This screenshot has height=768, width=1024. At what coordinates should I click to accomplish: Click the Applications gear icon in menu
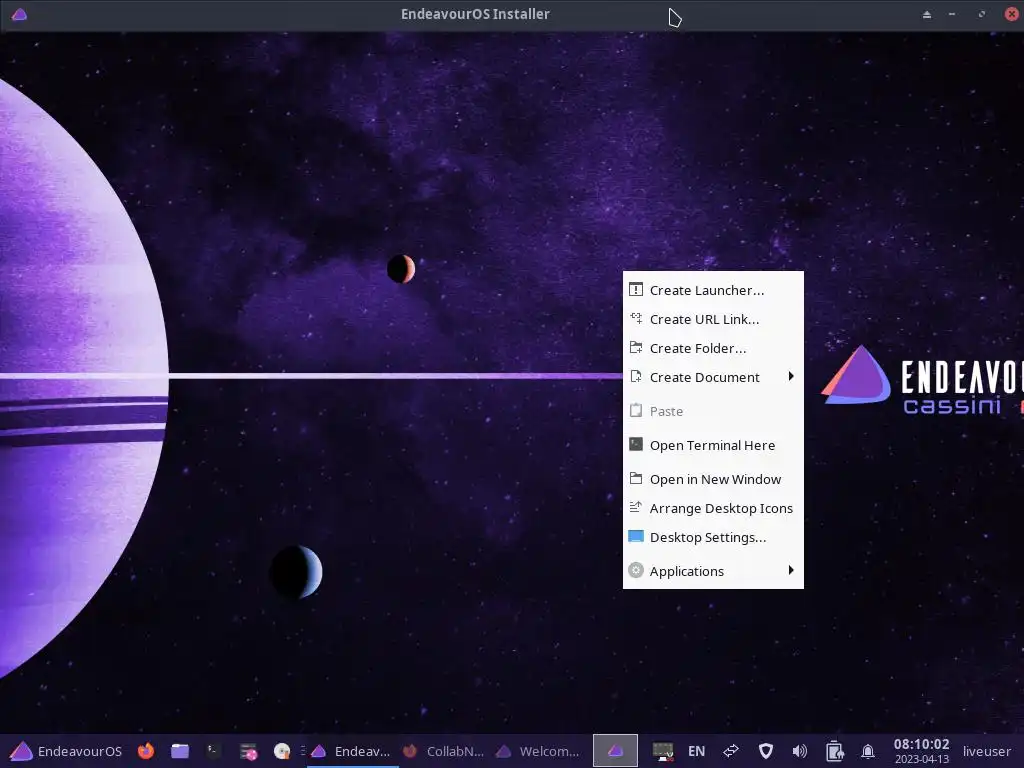click(x=635, y=570)
